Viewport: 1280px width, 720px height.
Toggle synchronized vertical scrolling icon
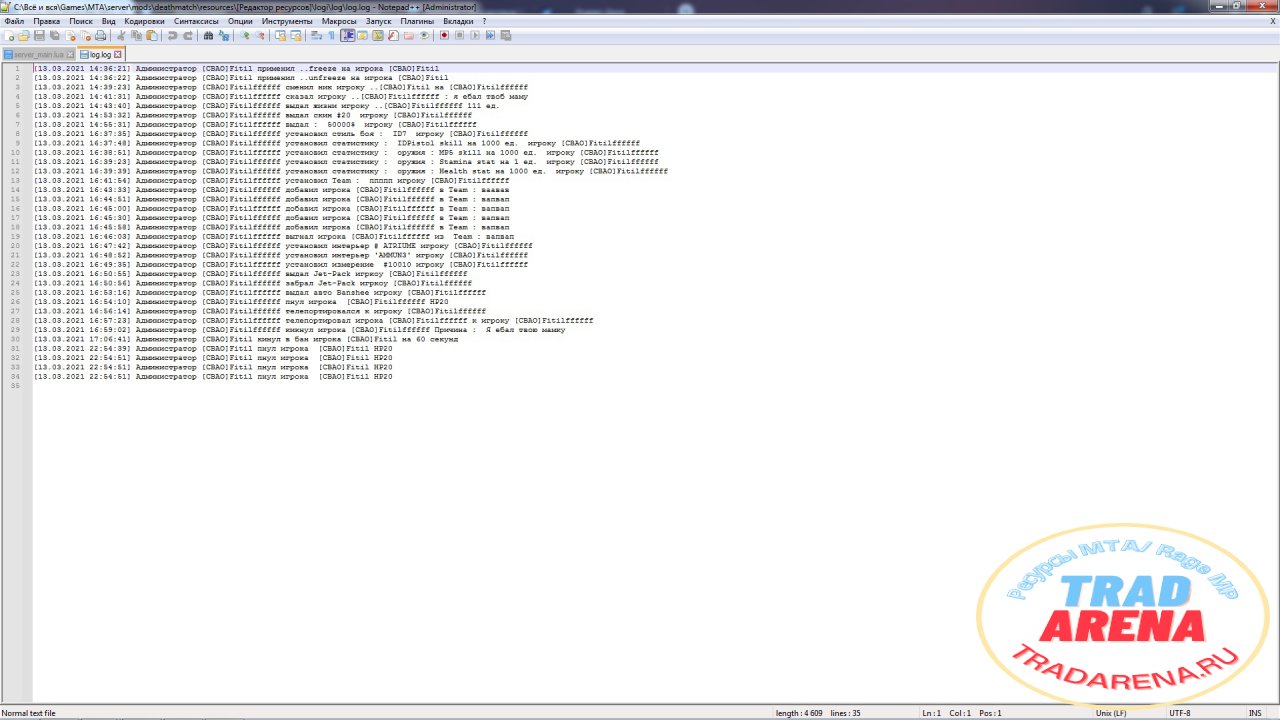[x=280, y=35]
